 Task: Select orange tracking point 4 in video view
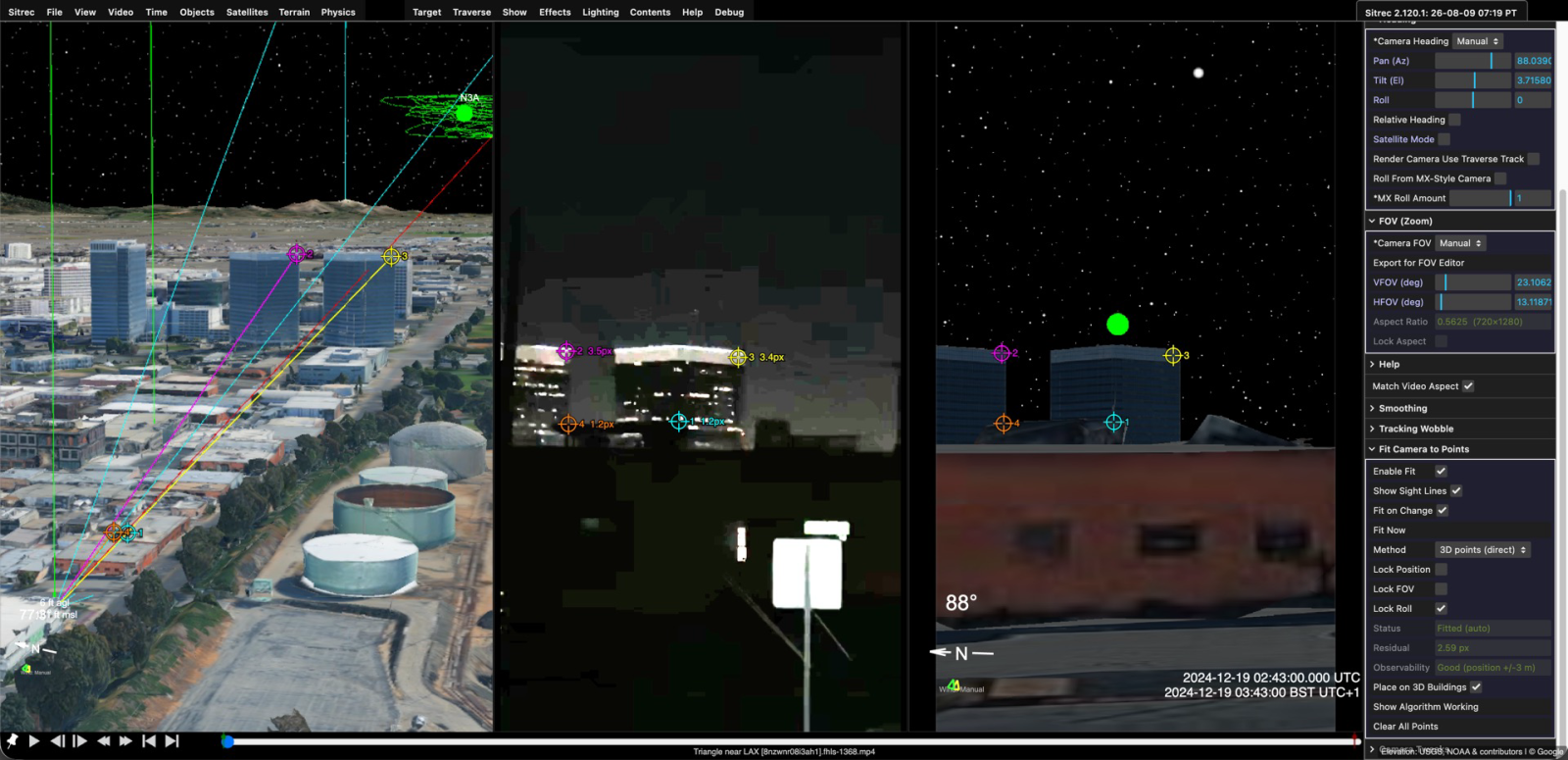pyautogui.click(x=568, y=425)
